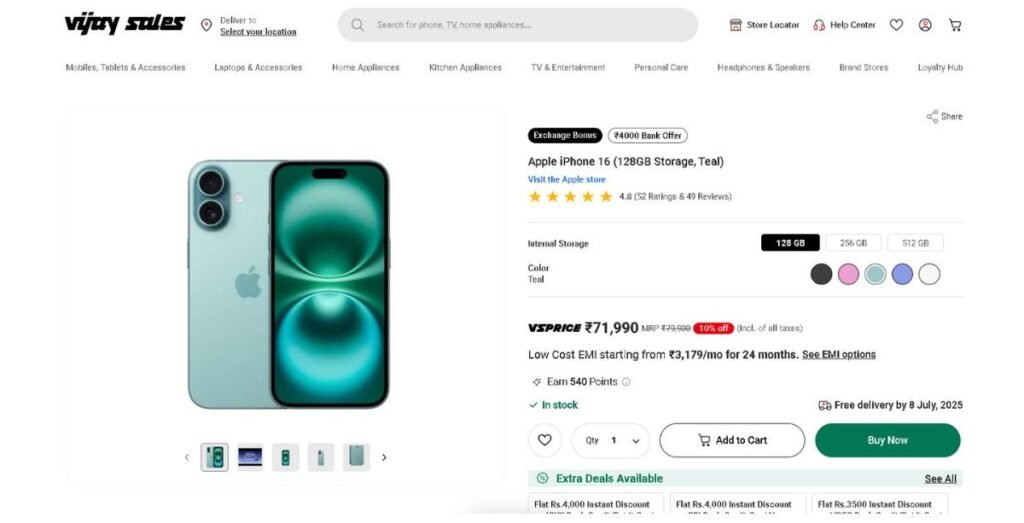Select 256 GB storage option
Image resolution: width=1024 pixels, height=523 pixels.
[x=853, y=243]
